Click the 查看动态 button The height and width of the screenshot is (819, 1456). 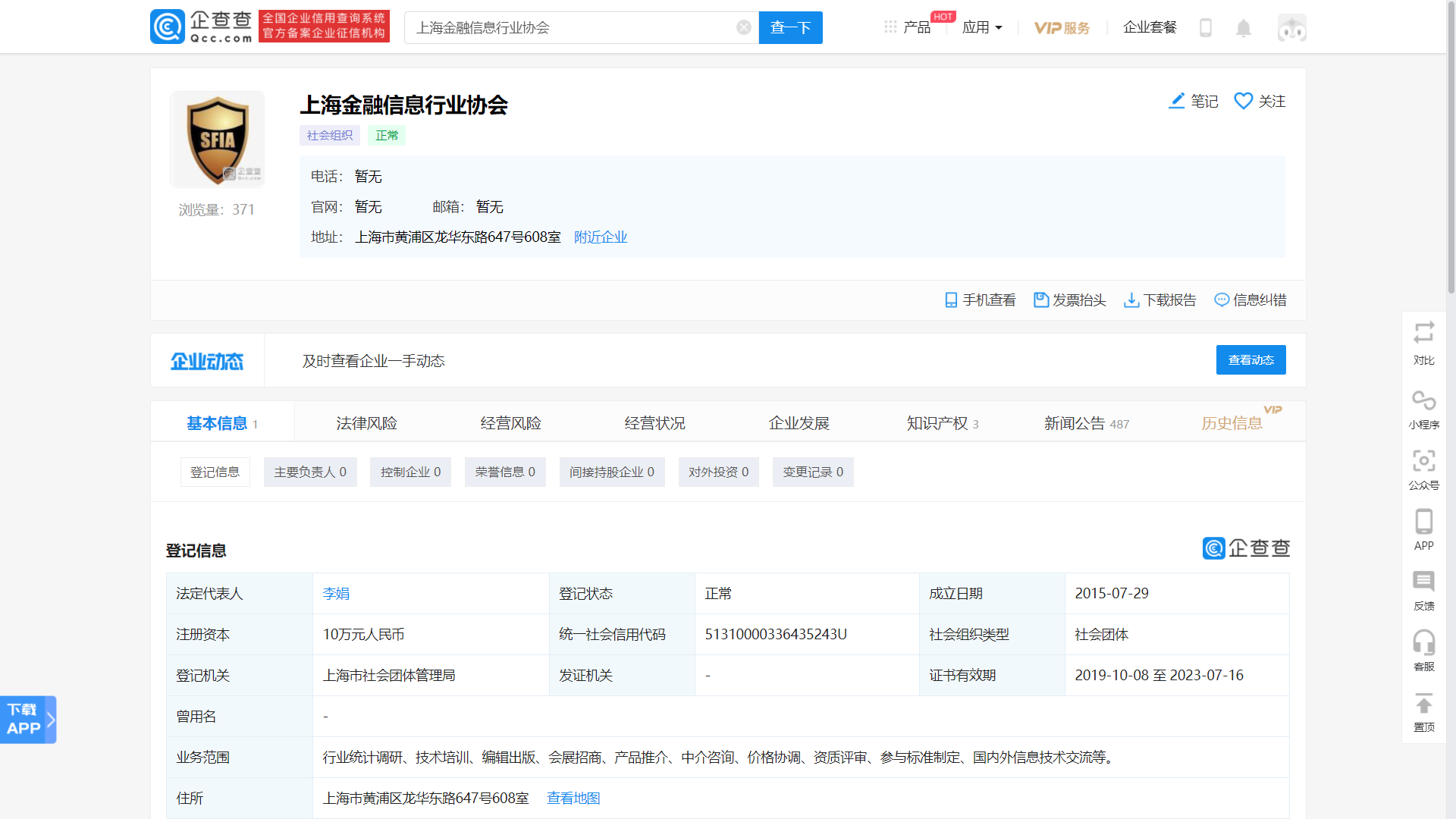coord(1250,360)
